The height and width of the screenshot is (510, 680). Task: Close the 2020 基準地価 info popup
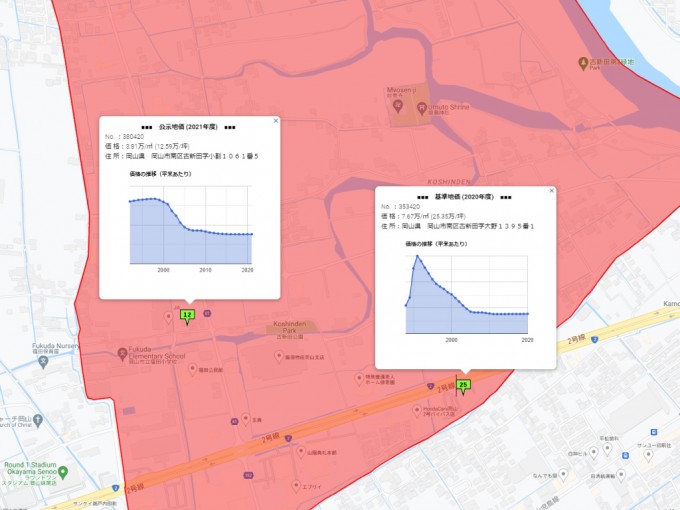(551, 190)
